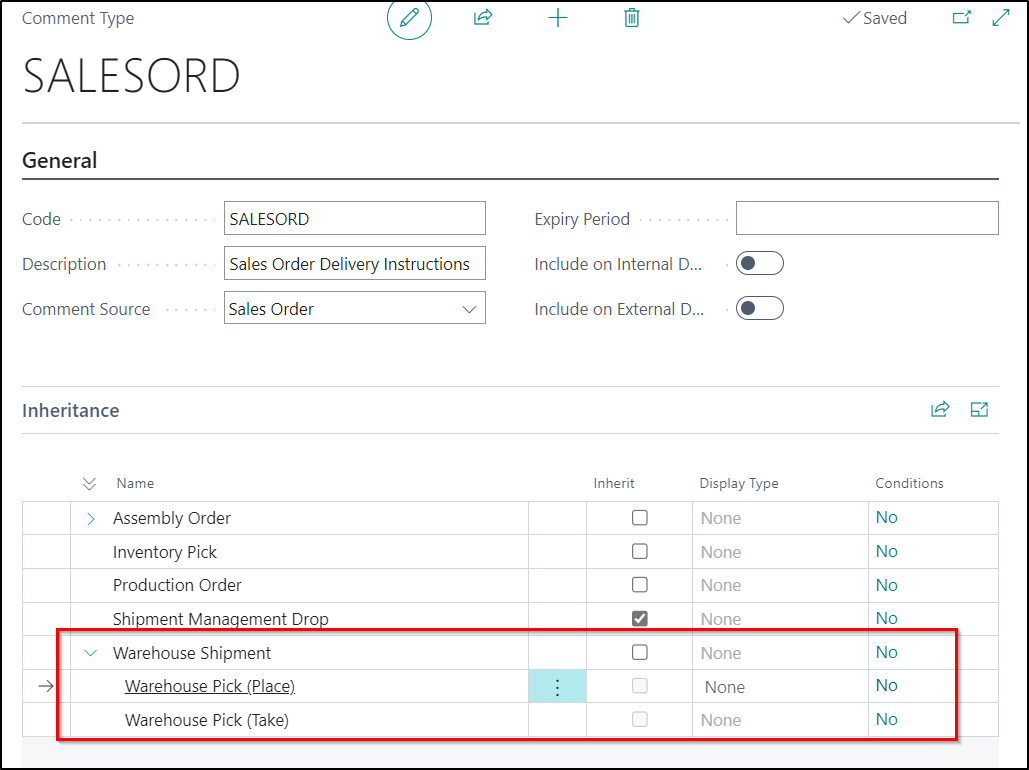
Task: Click Conditions link for Production Order
Action: [886, 585]
